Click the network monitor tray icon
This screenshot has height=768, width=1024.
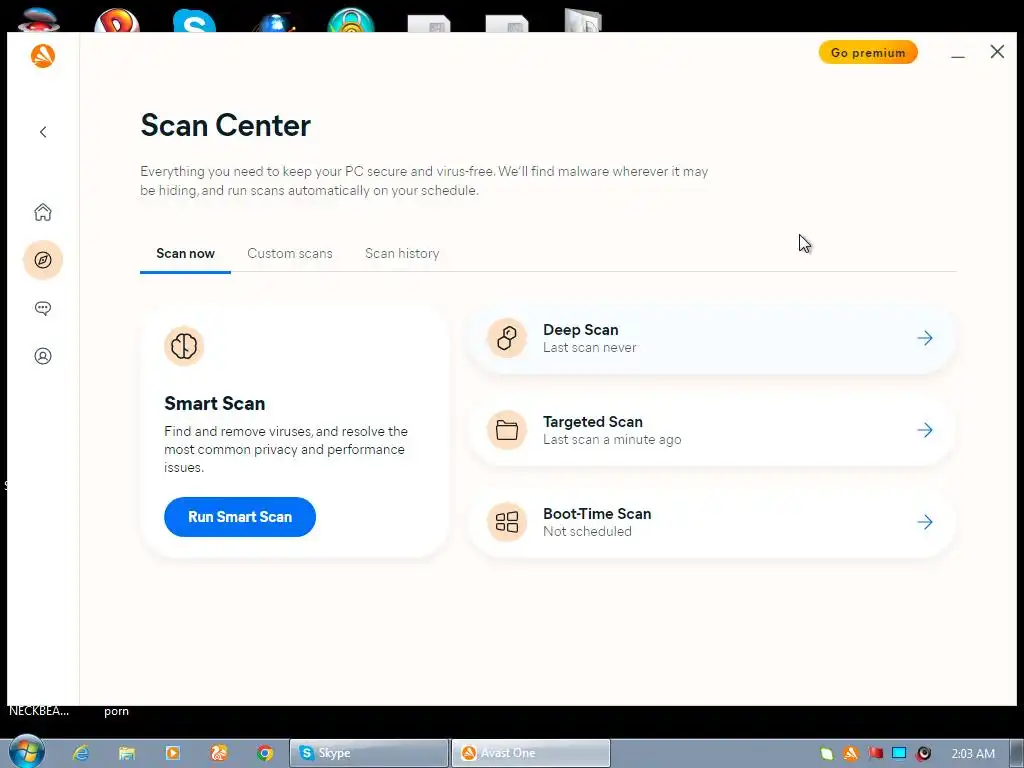(x=899, y=753)
